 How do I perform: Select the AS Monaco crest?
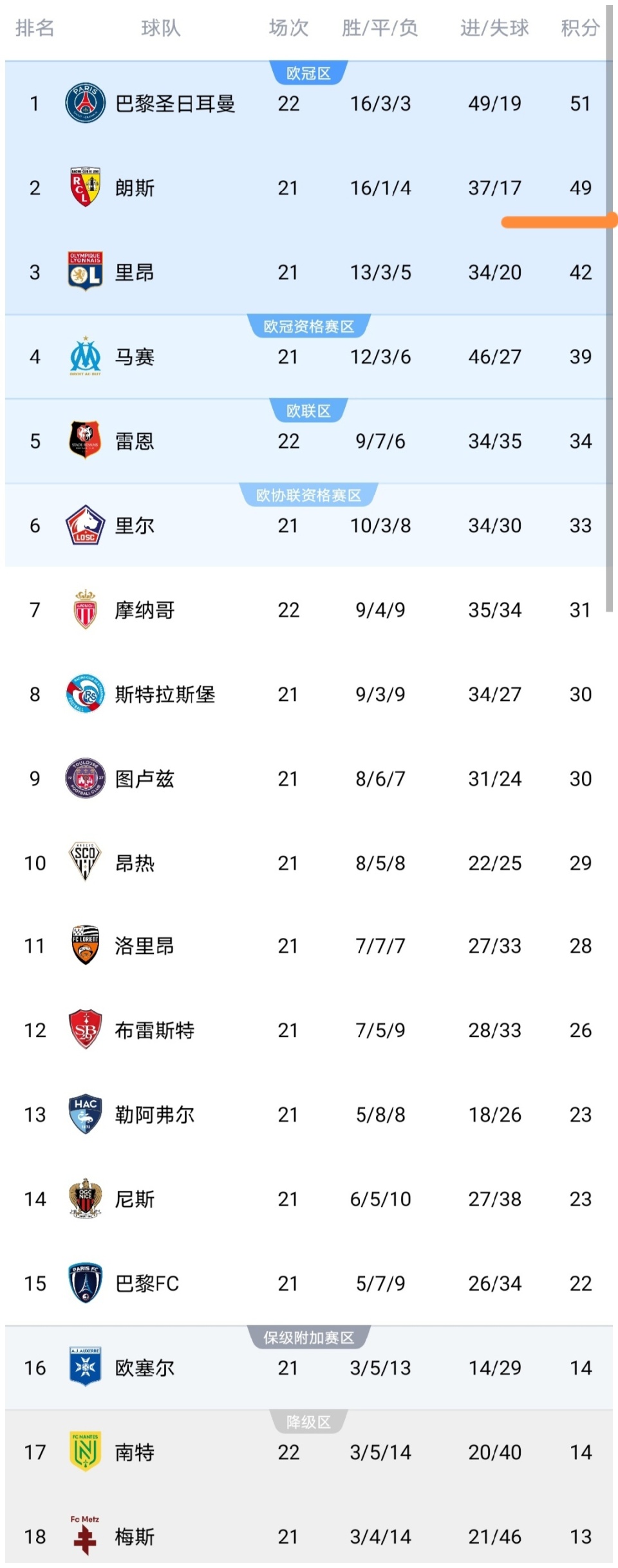click(85, 610)
